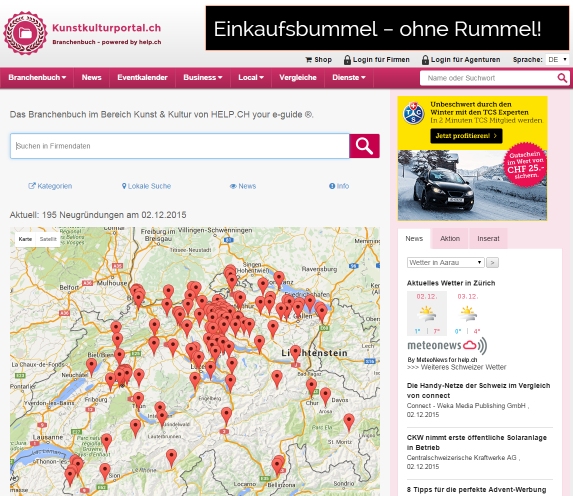Screen dimensions: 573x496
Task: Open Handy-Netze der Schweiz news article
Action: [478, 390]
